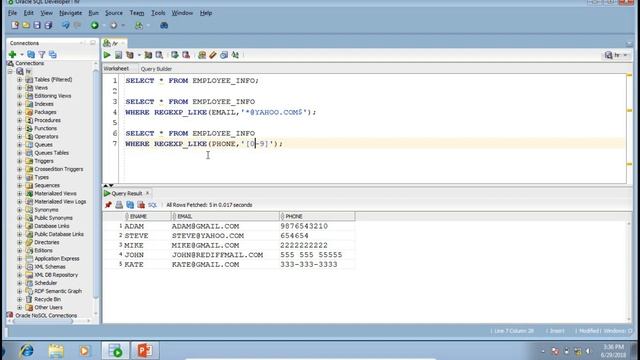Click the funnel Filter icon in Connections panel
The height and width of the screenshot is (360, 640).
tap(42, 54)
